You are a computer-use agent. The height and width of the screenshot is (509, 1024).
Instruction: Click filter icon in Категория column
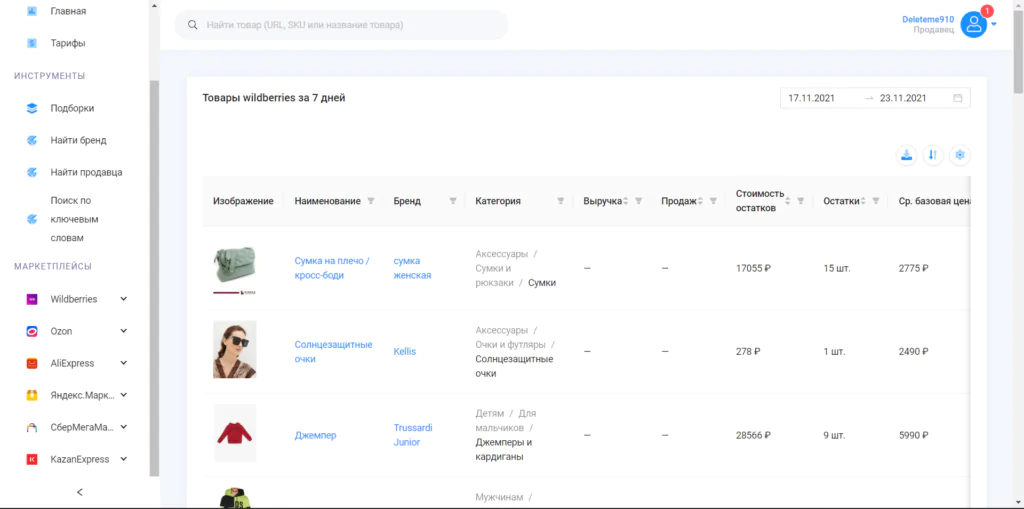[x=560, y=201]
